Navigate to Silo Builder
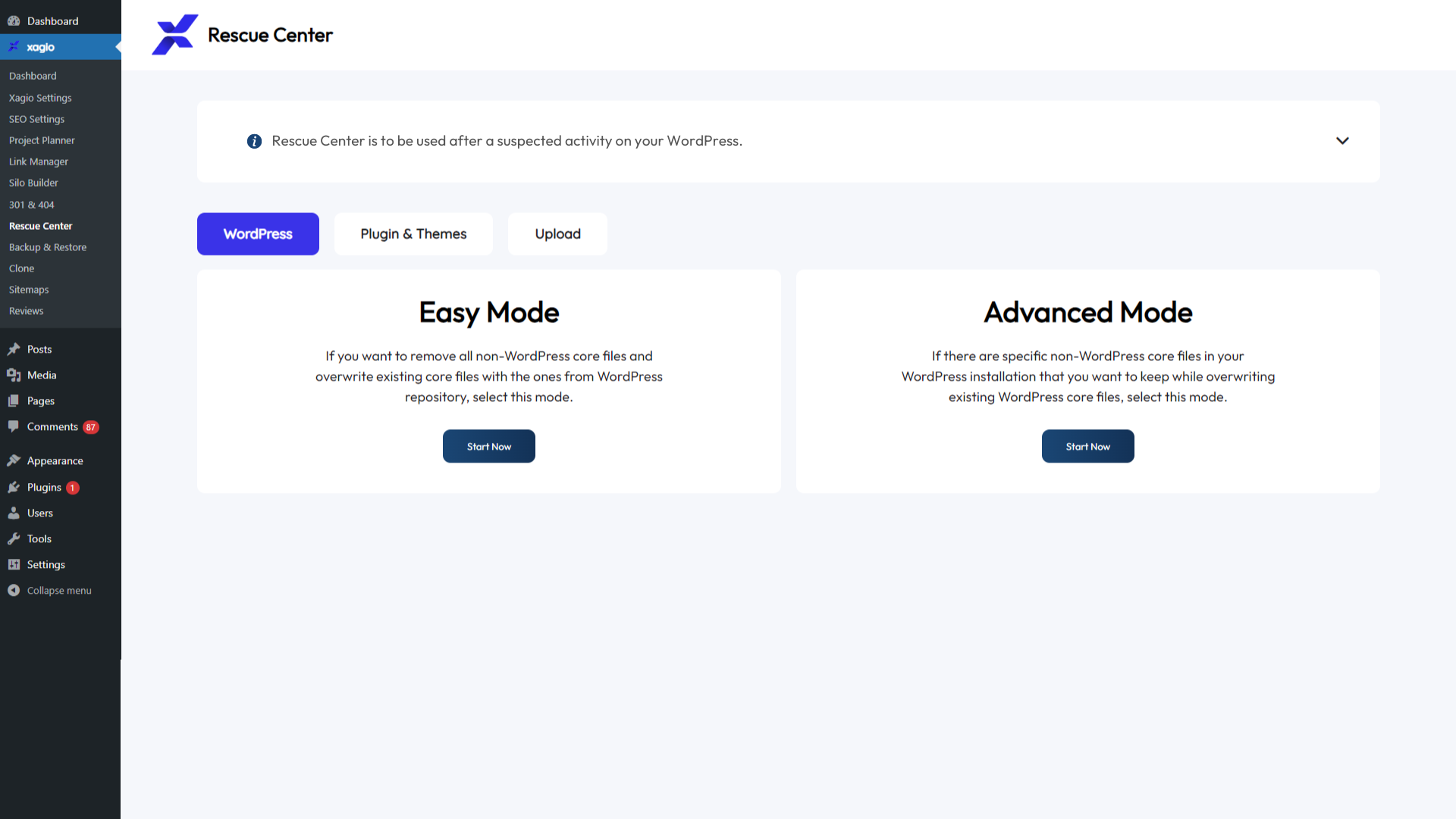 pyautogui.click(x=33, y=183)
